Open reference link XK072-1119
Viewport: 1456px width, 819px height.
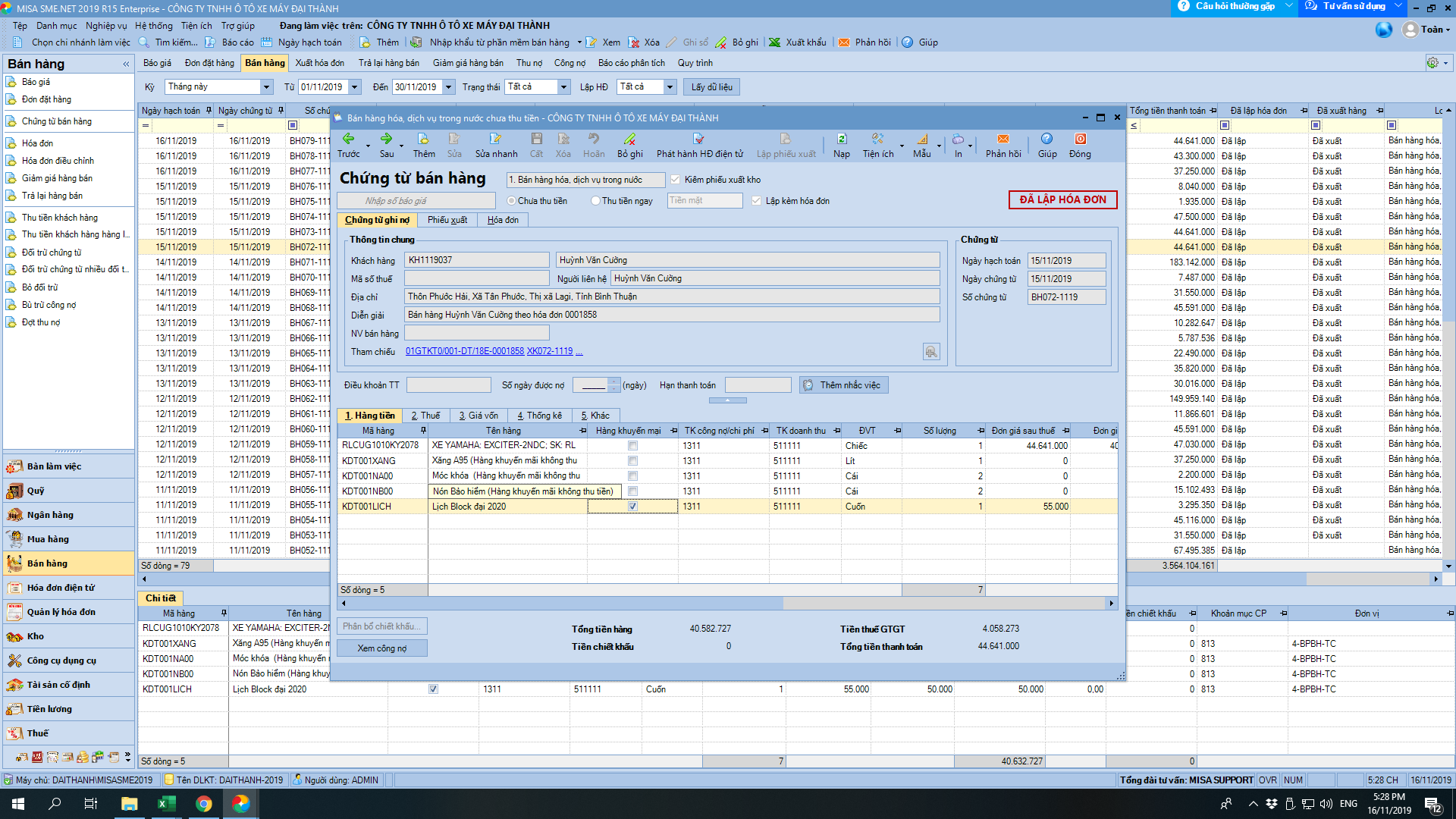(x=550, y=351)
